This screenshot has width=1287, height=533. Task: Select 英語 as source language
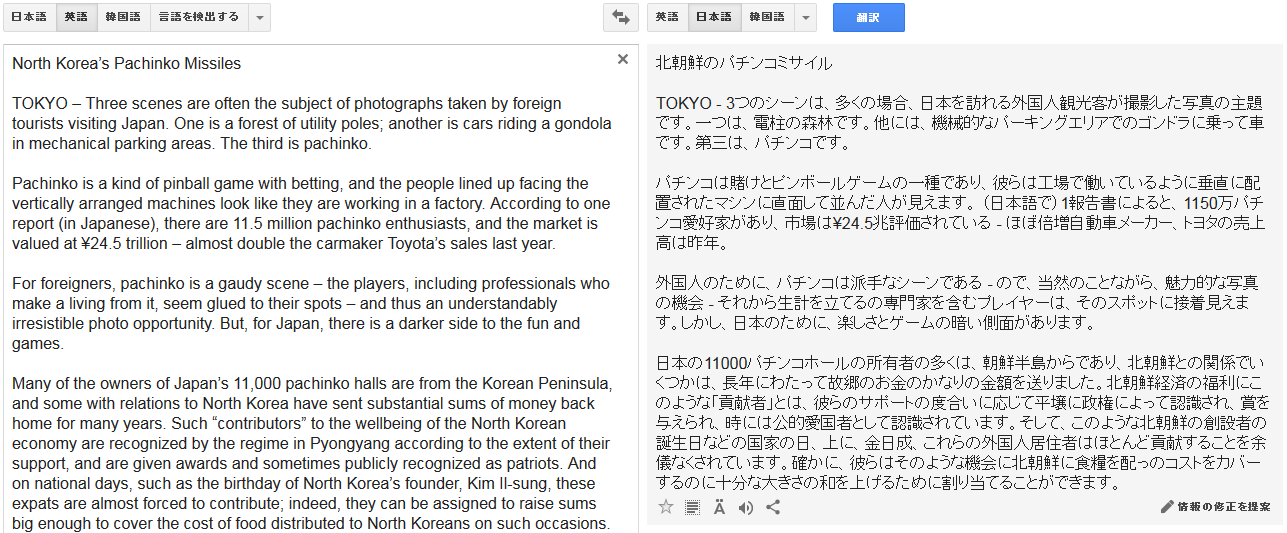coord(76,17)
